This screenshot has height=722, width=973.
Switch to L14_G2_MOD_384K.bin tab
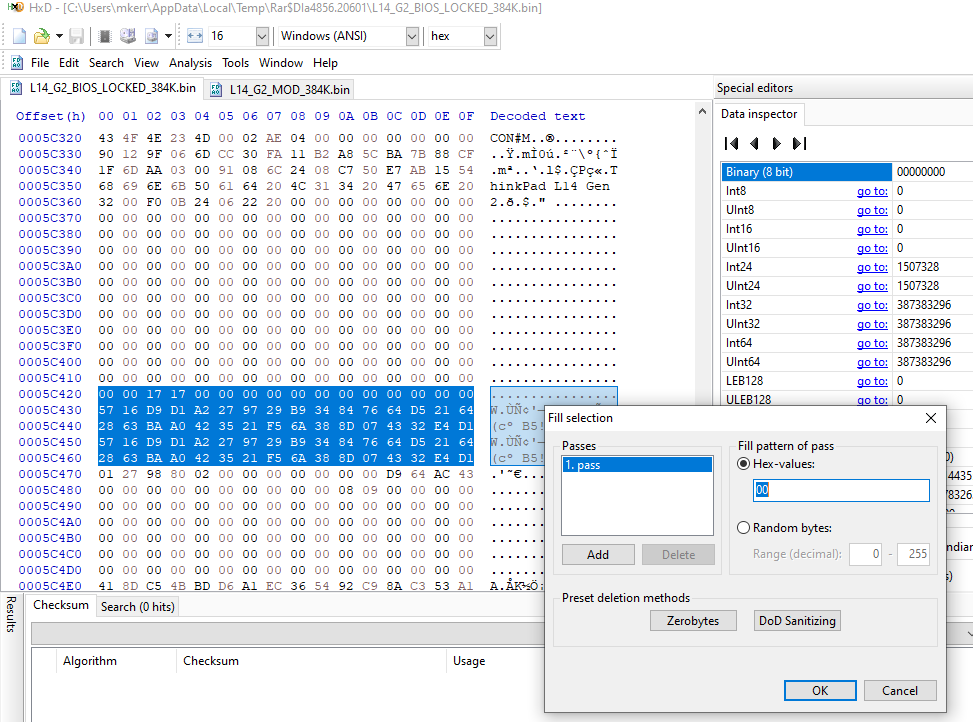281,89
